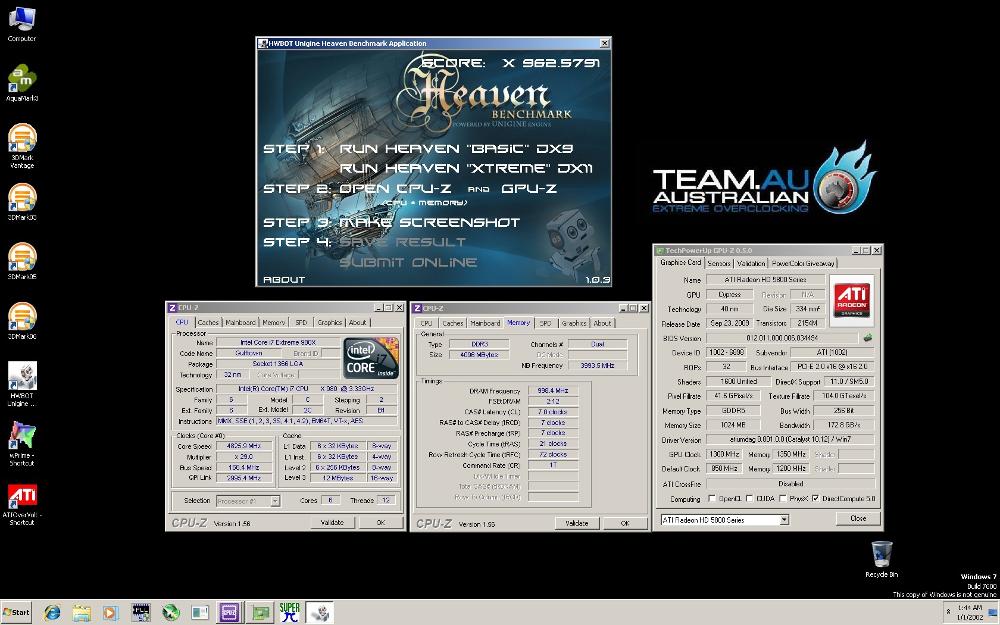Click Make Screenshot in Heaven window
This screenshot has width=1000, height=625.
(430, 223)
